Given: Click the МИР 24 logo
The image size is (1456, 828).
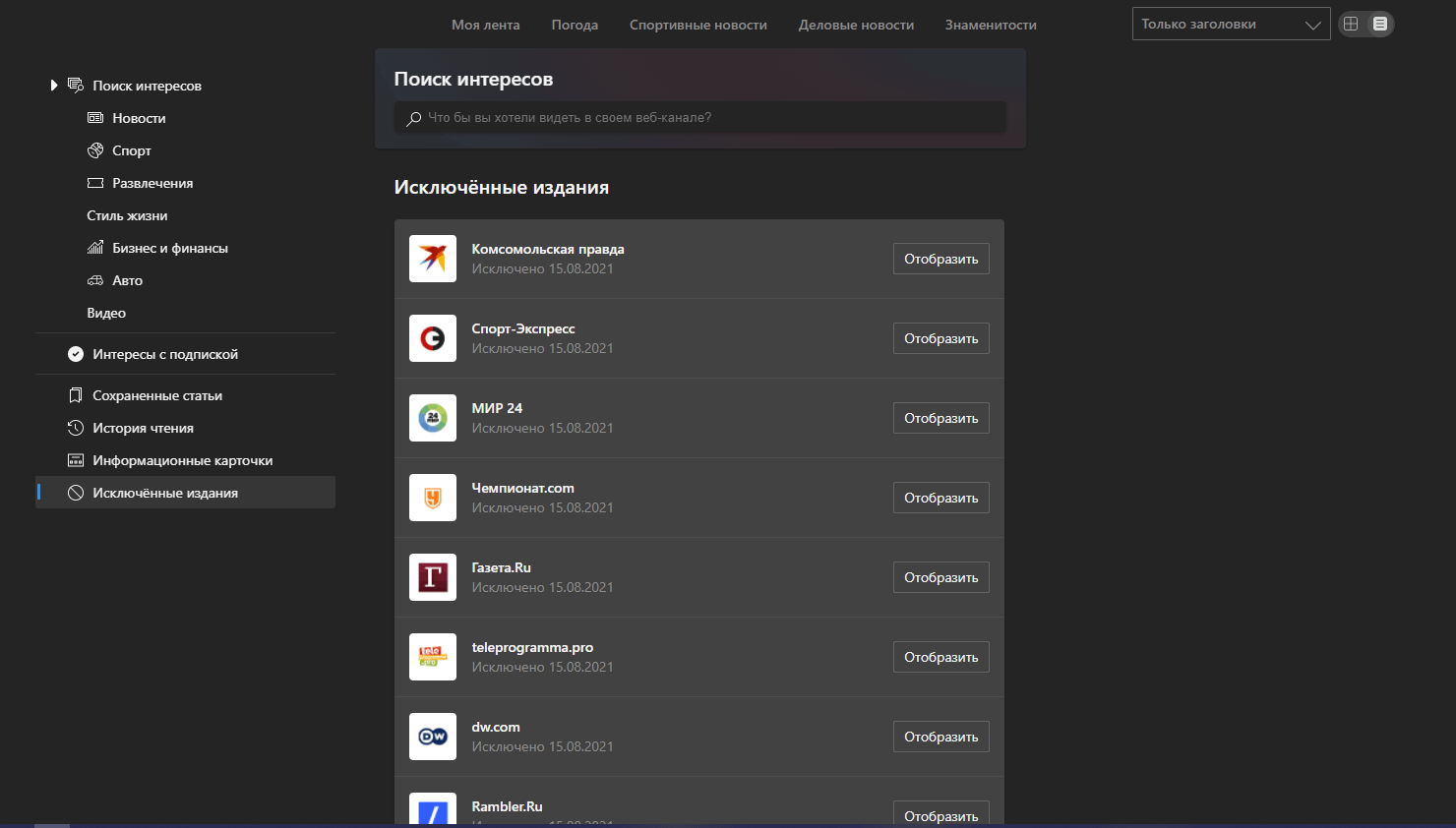Looking at the screenshot, I should pyautogui.click(x=433, y=418).
